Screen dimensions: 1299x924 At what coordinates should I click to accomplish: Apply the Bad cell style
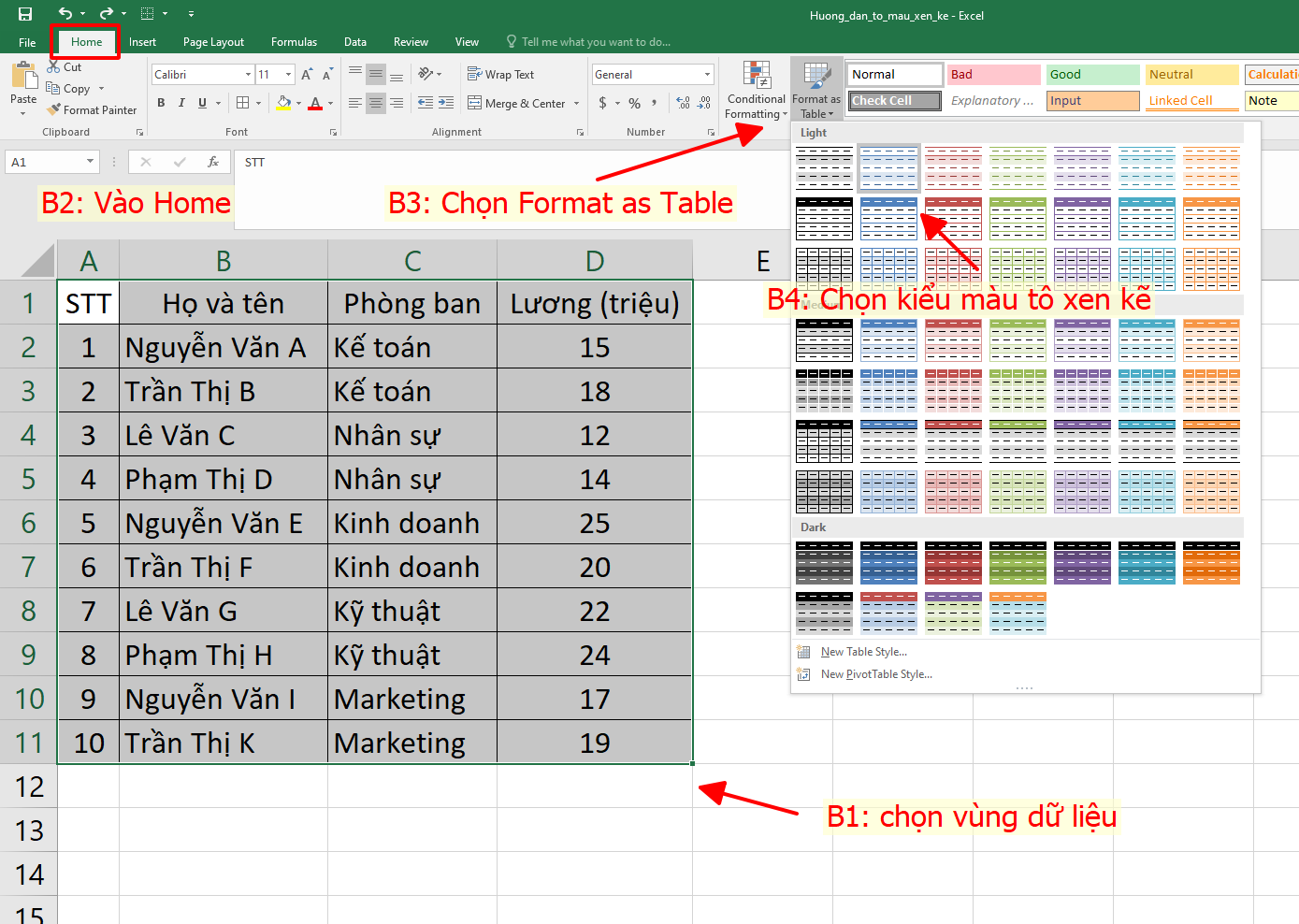point(993,74)
